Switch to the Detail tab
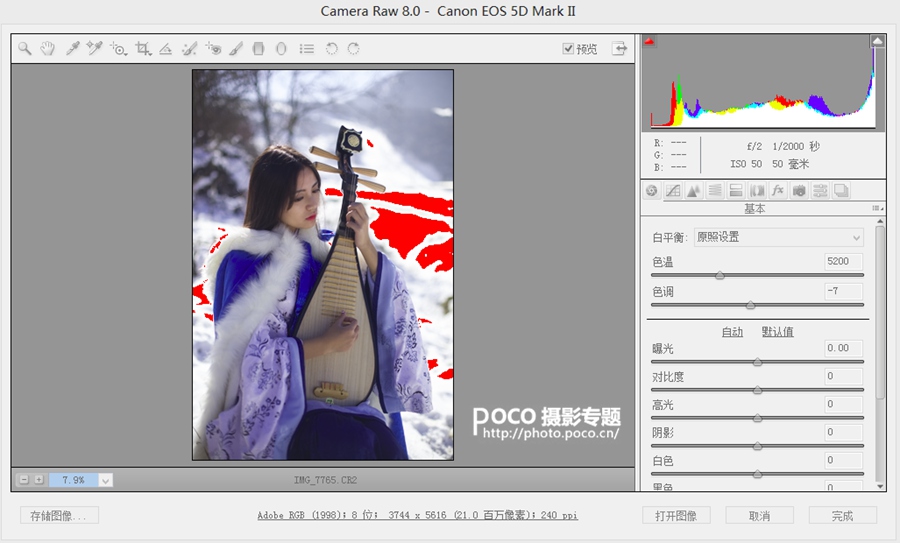This screenshot has height=543, width=900. (x=693, y=191)
